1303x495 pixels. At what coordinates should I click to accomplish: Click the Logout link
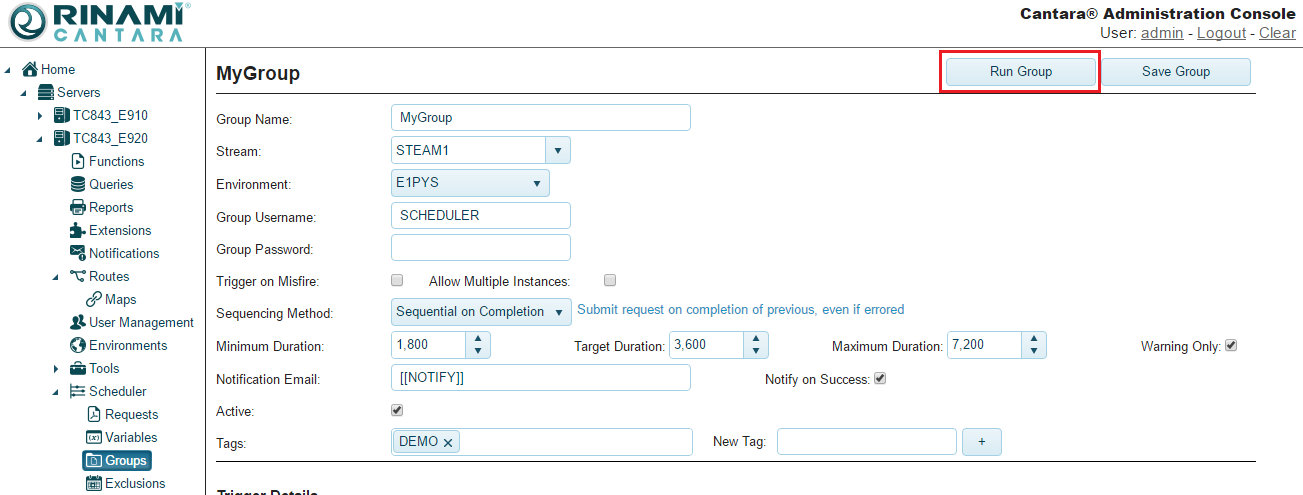click(x=1221, y=33)
